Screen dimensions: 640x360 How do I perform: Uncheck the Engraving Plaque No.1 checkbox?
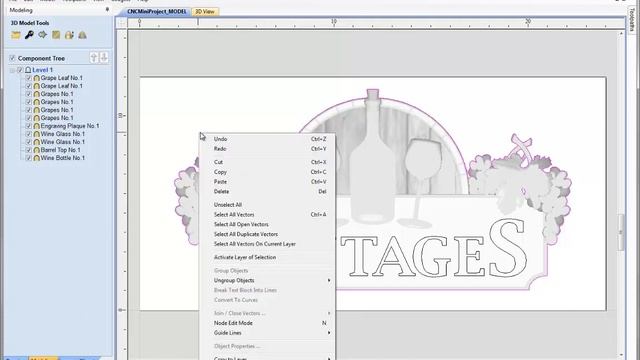click(x=29, y=126)
